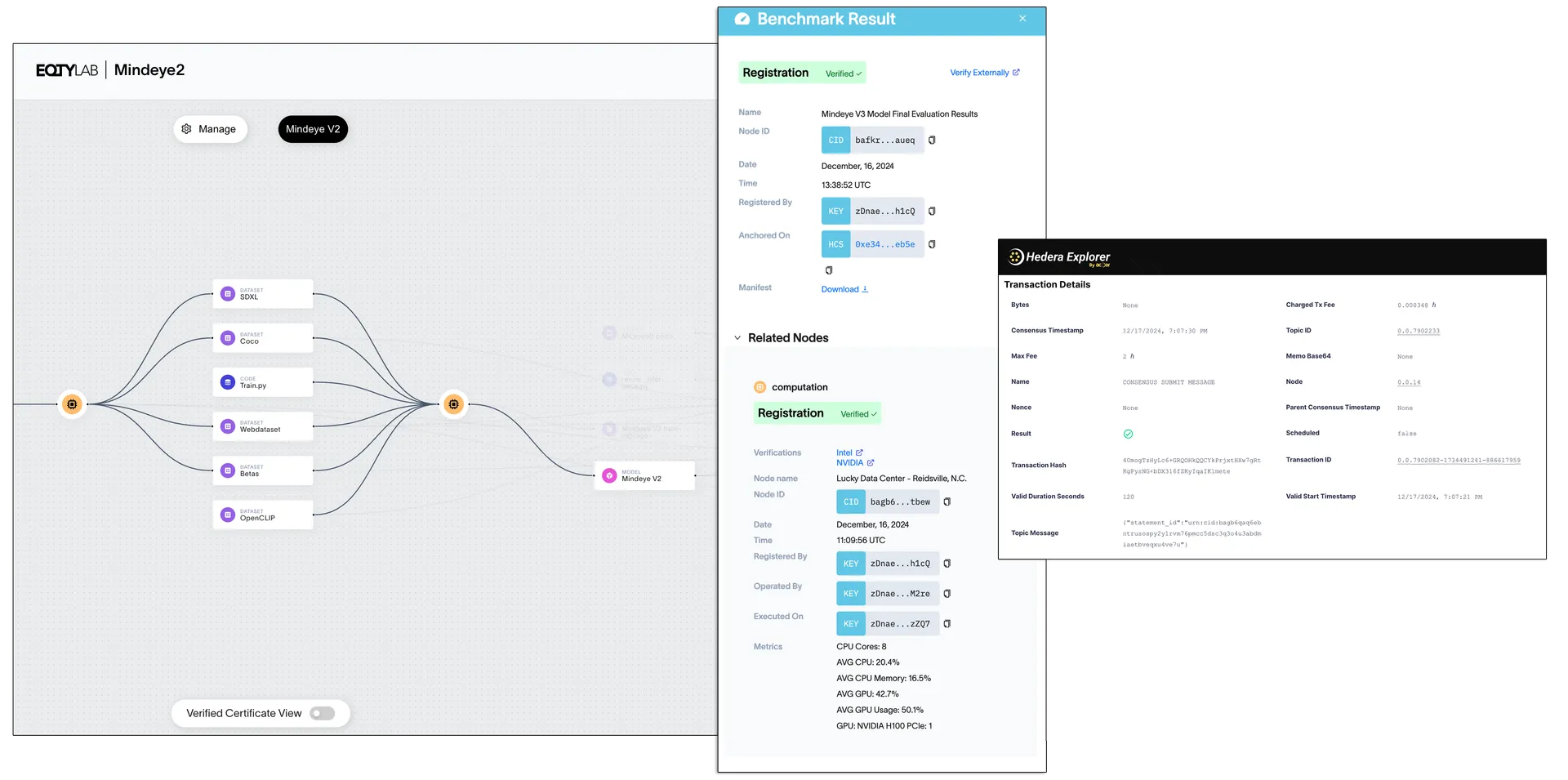This screenshot has width=1568, height=780.
Task: Click the Transaction Hash value in Hedera Explorer
Action: coord(1192,466)
